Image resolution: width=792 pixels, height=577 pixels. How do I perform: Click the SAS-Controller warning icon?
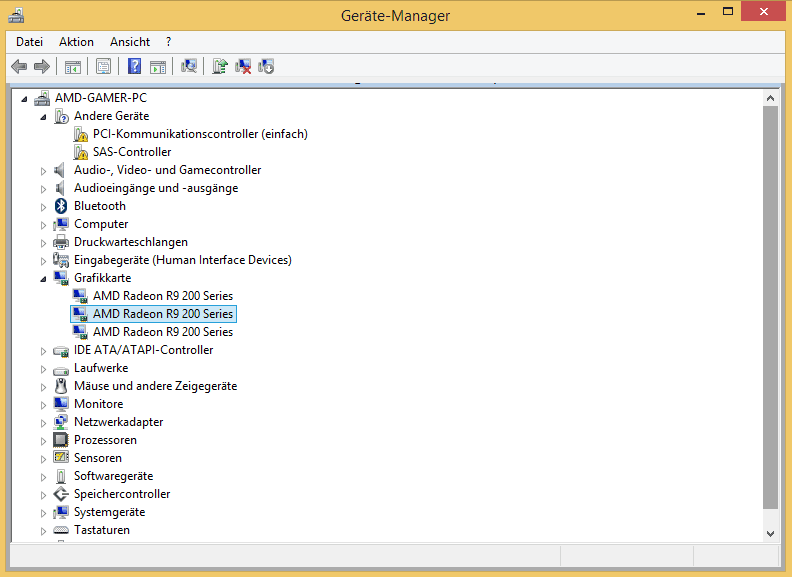click(80, 152)
